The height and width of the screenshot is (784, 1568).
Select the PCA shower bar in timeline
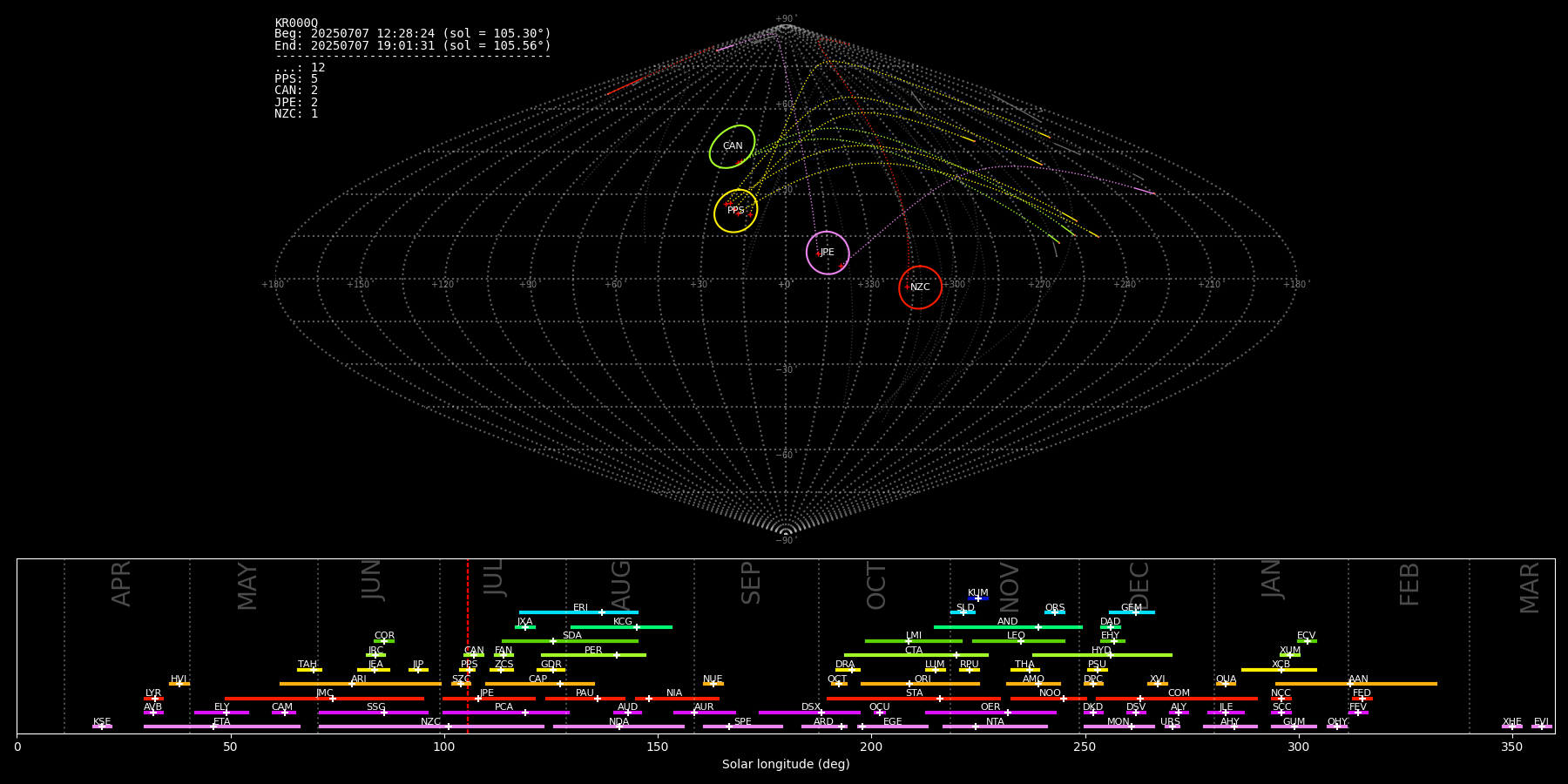[505, 713]
